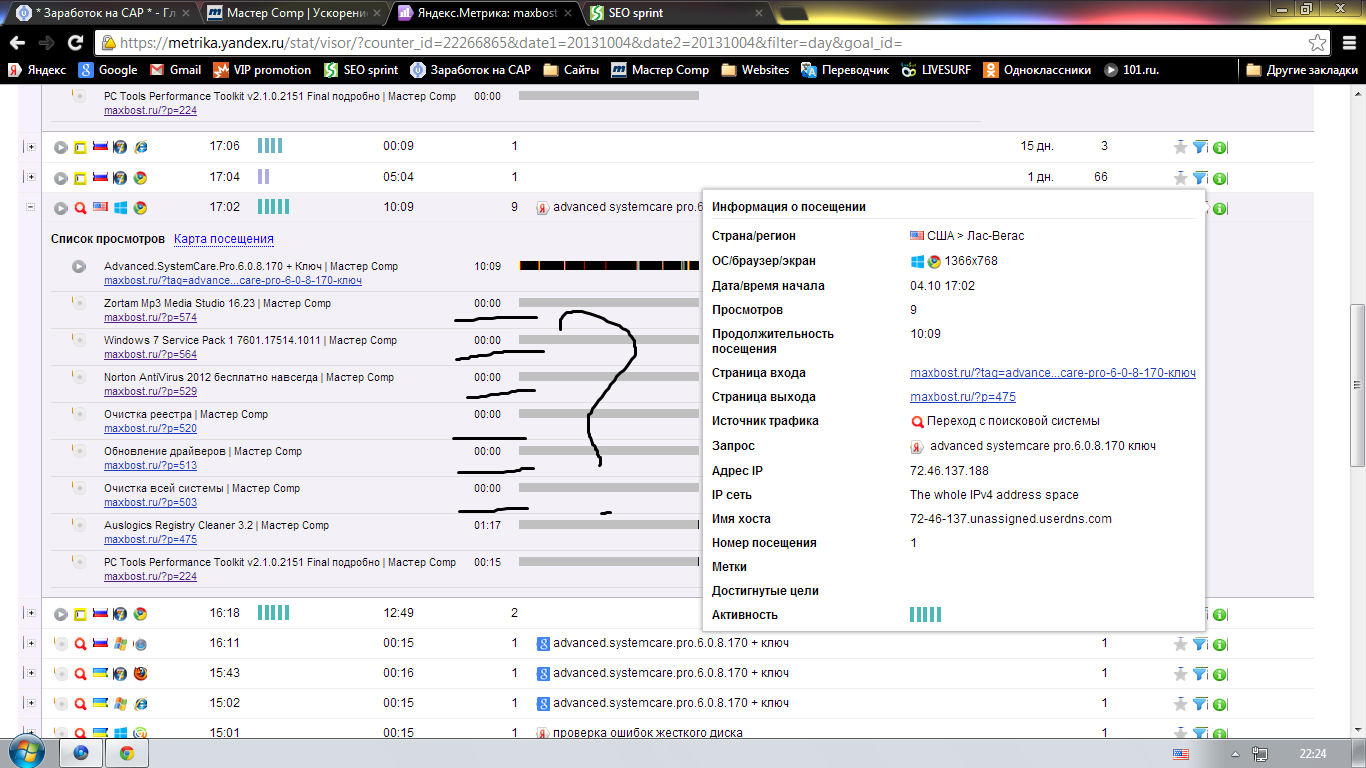Click the vertical page scrollbar
Screen dimensions: 1366x768
click(x=1357, y=385)
